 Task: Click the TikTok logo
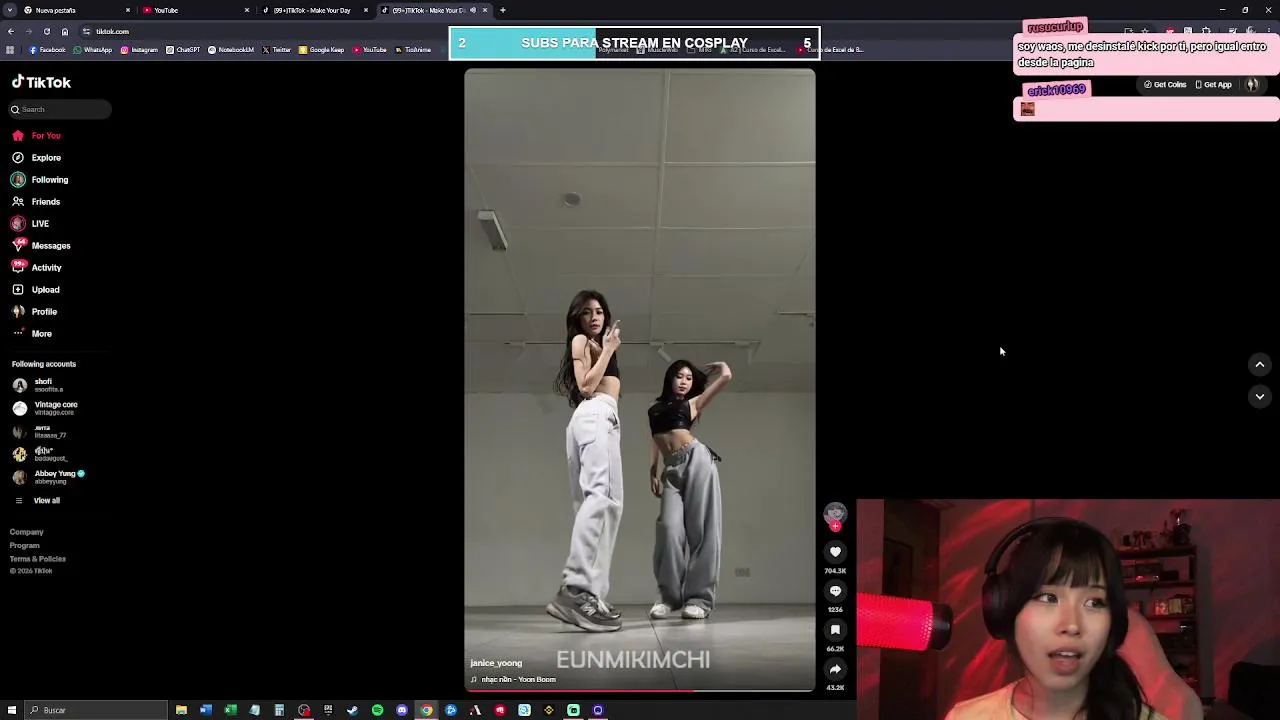coord(41,82)
